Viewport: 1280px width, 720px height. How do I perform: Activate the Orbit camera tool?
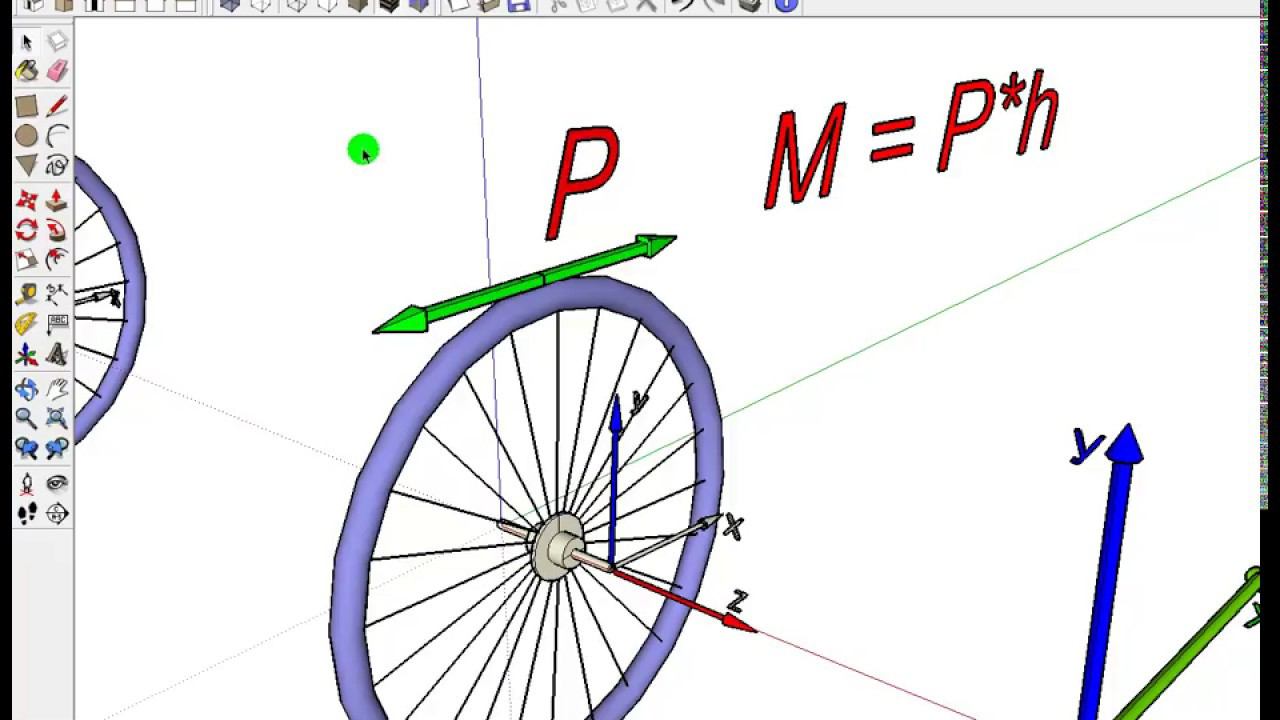coord(27,389)
